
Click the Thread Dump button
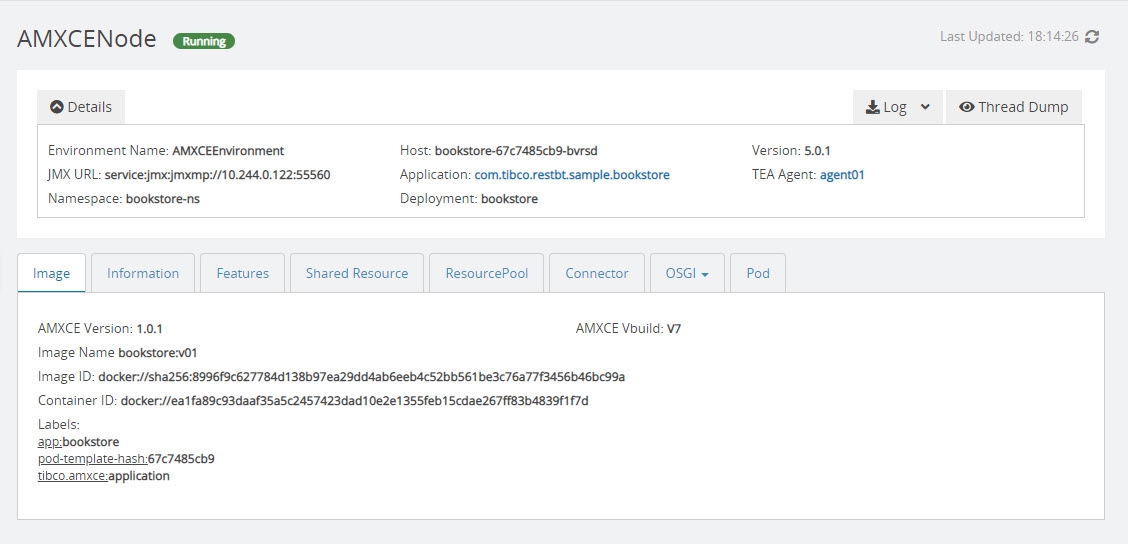click(x=1013, y=107)
